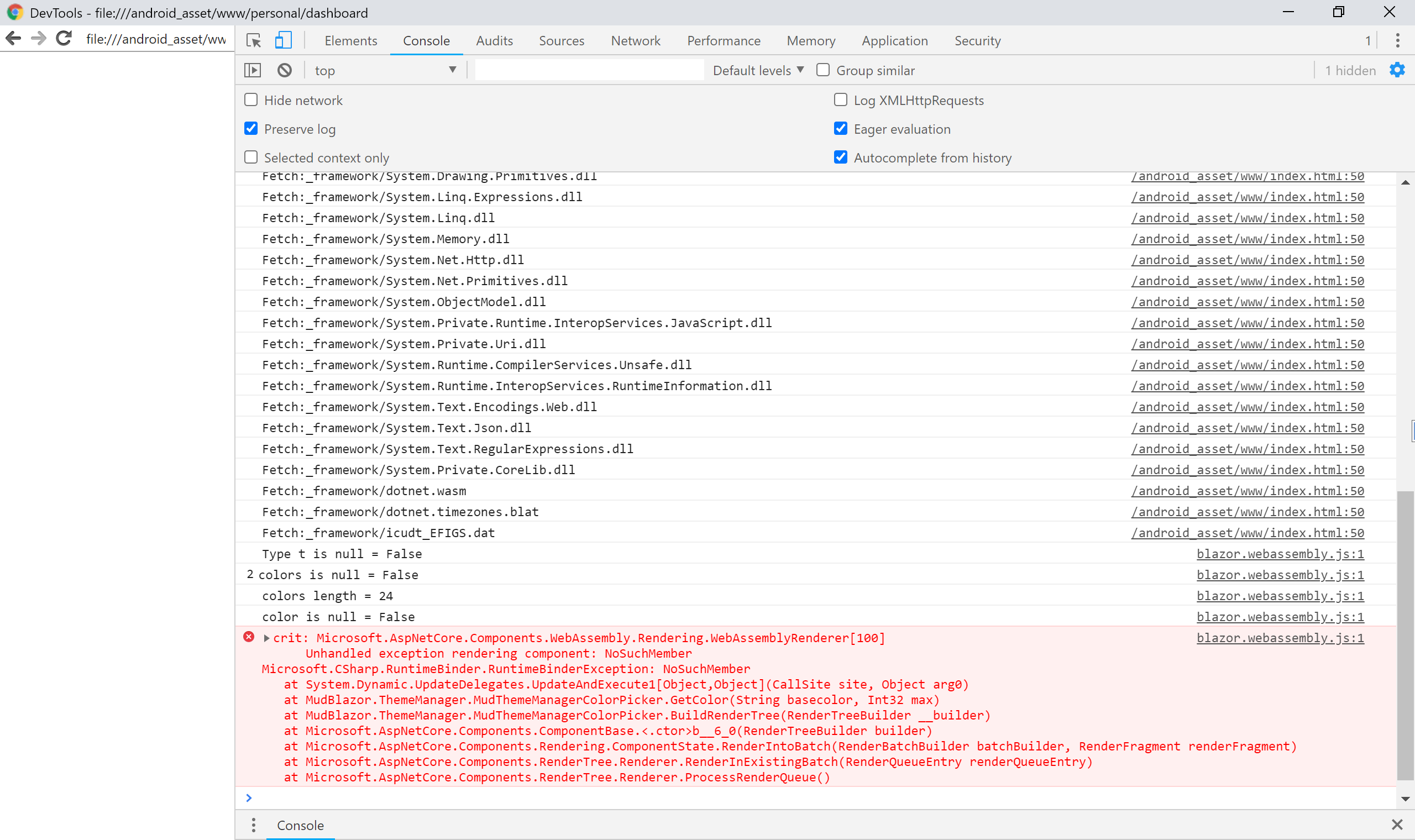Navigate back in browser history

click(x=13, y=39)
